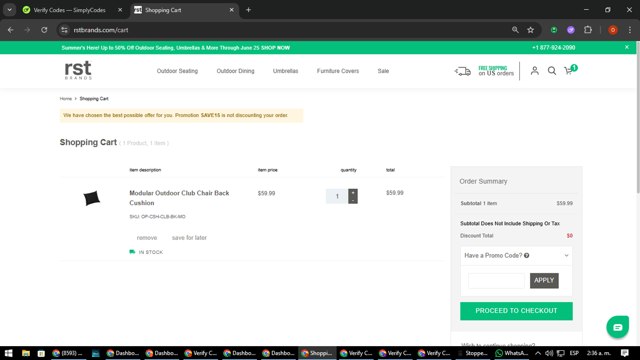
Task: Click the SKU OP-CSH-CLB-BK-MD text
Action: [x=157, y=217]
